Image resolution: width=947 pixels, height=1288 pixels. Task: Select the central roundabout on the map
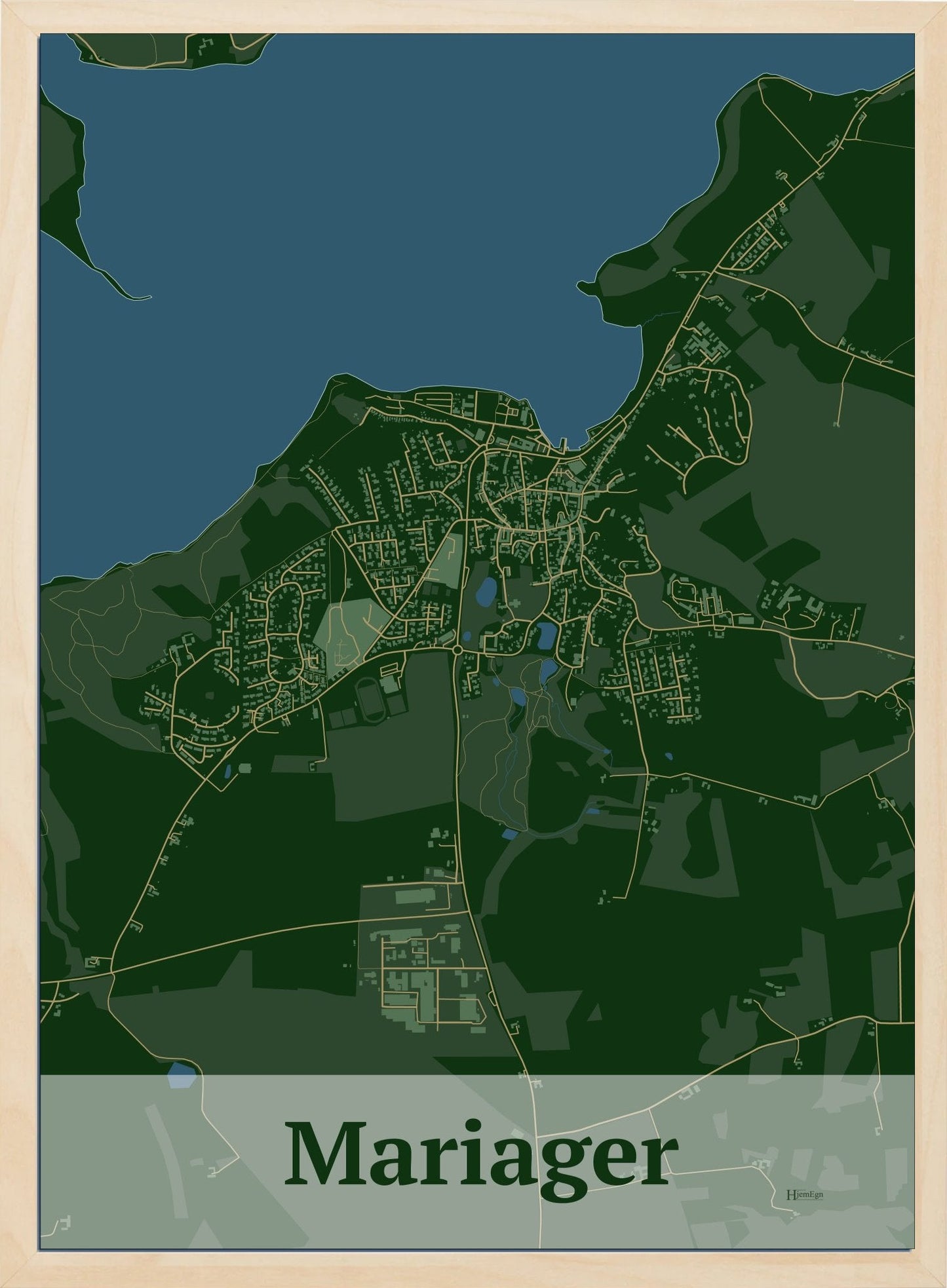pos(457,649)
